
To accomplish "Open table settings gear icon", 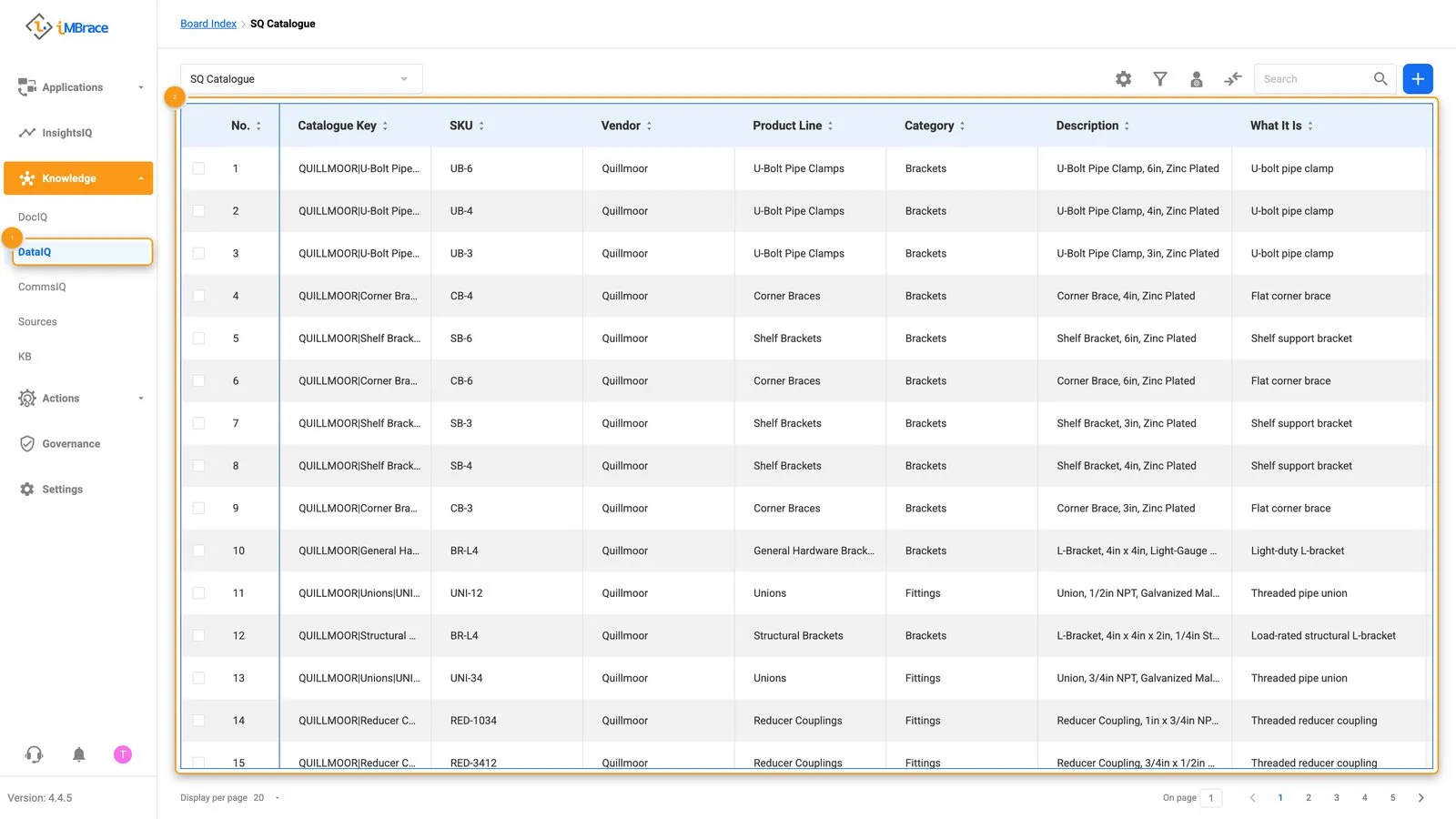I will (1124, 79).
